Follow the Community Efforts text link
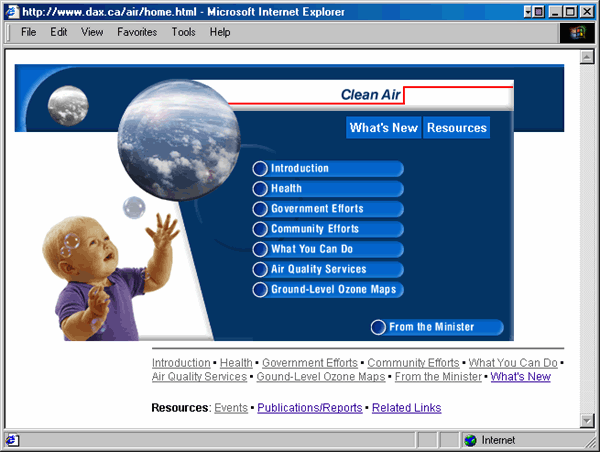Viewport: 600px width, 452px height. (x=413, y=363)
